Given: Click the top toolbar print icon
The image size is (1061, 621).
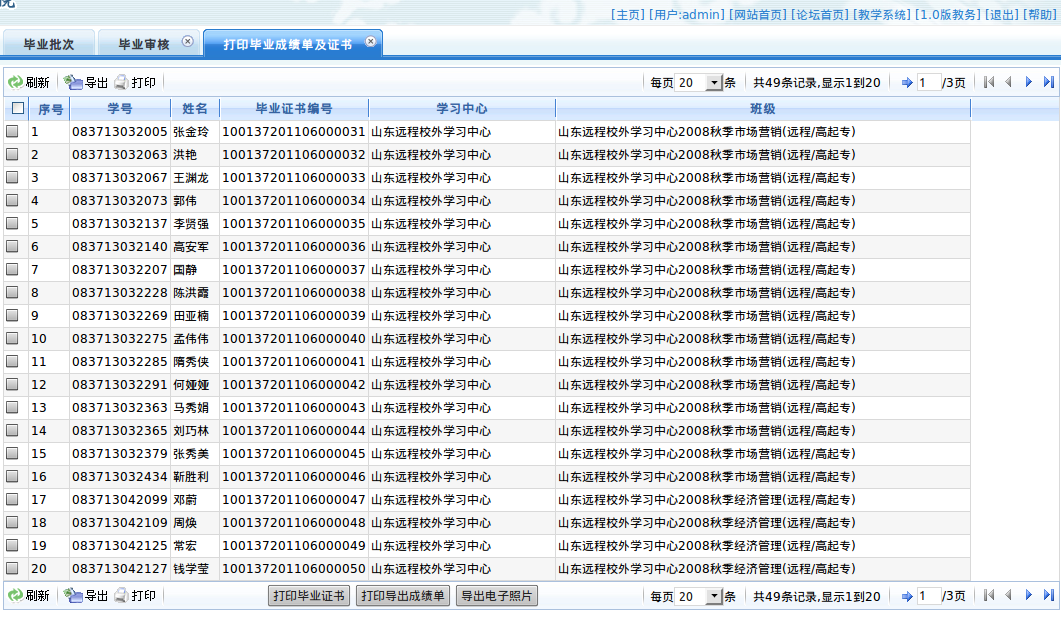Looking at the screenshot, I should point(122,83).
